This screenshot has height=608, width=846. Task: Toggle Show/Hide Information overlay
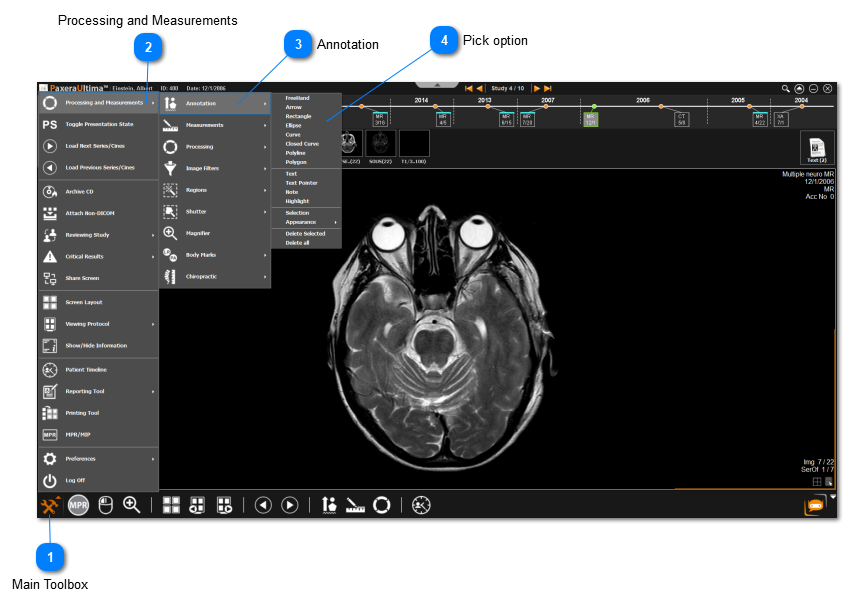click(98, 346)
